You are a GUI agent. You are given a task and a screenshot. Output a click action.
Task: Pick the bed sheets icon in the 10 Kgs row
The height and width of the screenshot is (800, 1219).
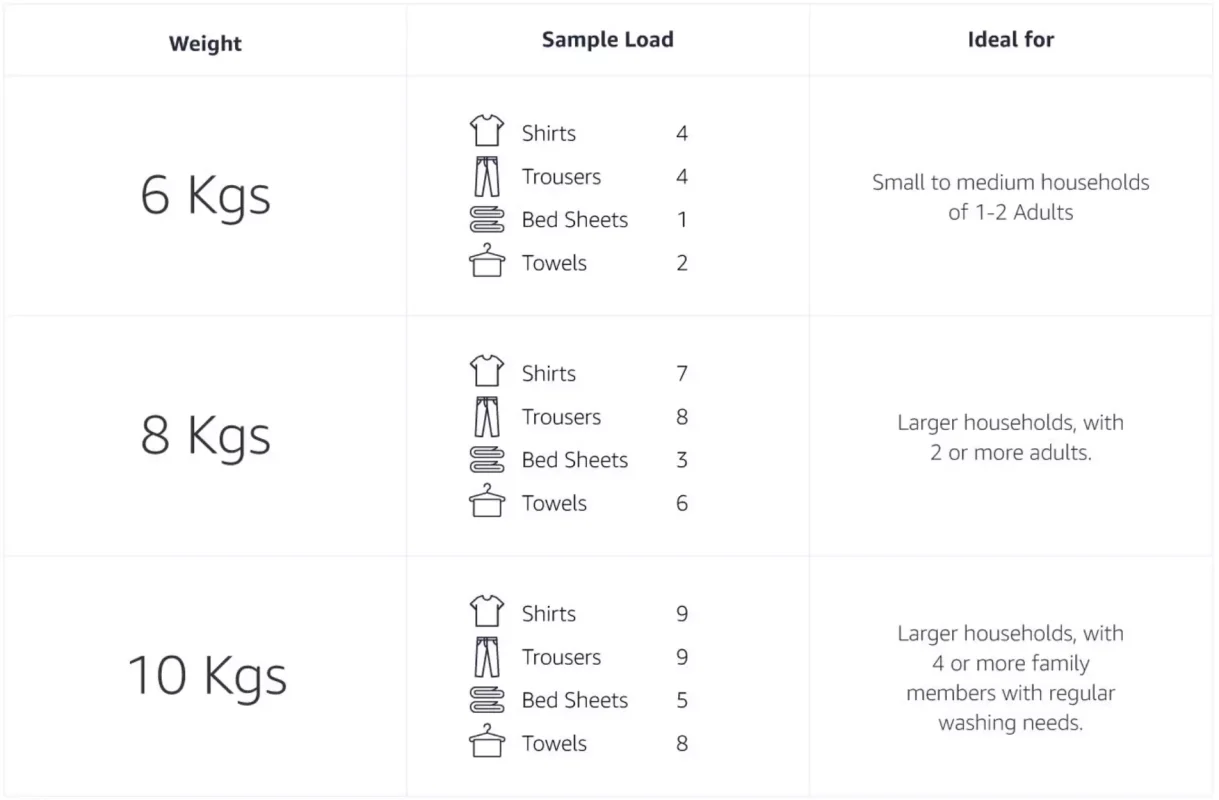pyautogui.click(x=487, y=700)
